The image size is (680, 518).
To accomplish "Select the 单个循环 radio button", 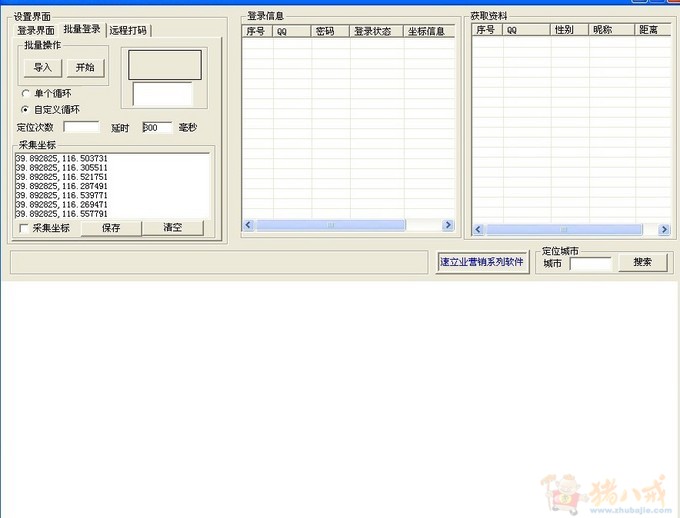I will coord(25,94).
